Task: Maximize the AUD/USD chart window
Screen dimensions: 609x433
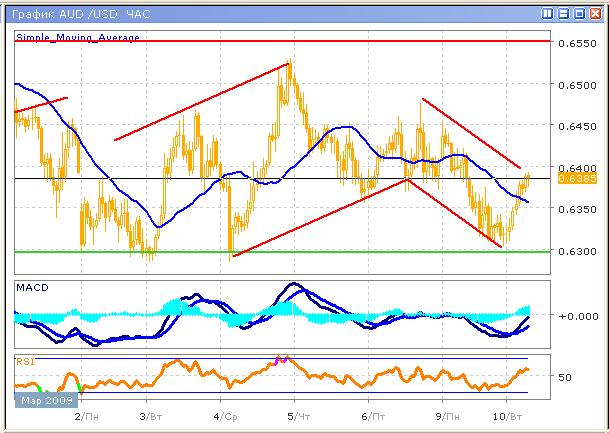Action: (x=579, y=14)
